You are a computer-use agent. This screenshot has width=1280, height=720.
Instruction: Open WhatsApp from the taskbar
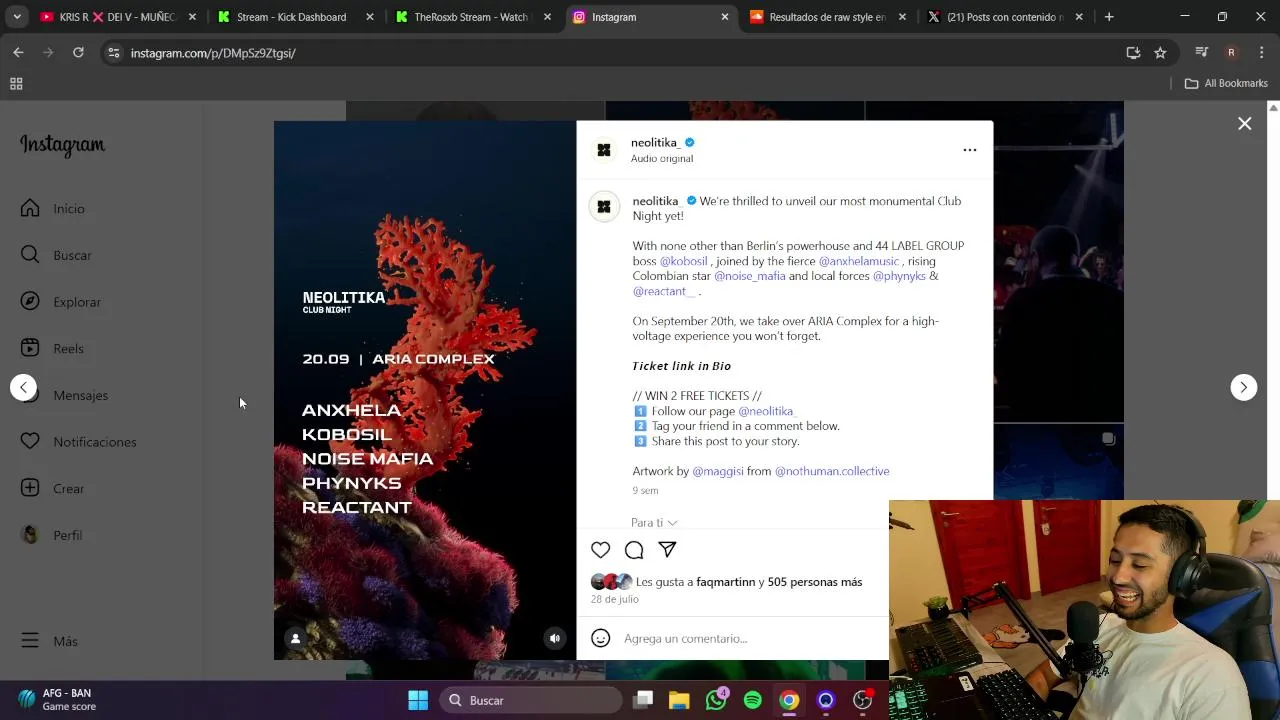716,700
